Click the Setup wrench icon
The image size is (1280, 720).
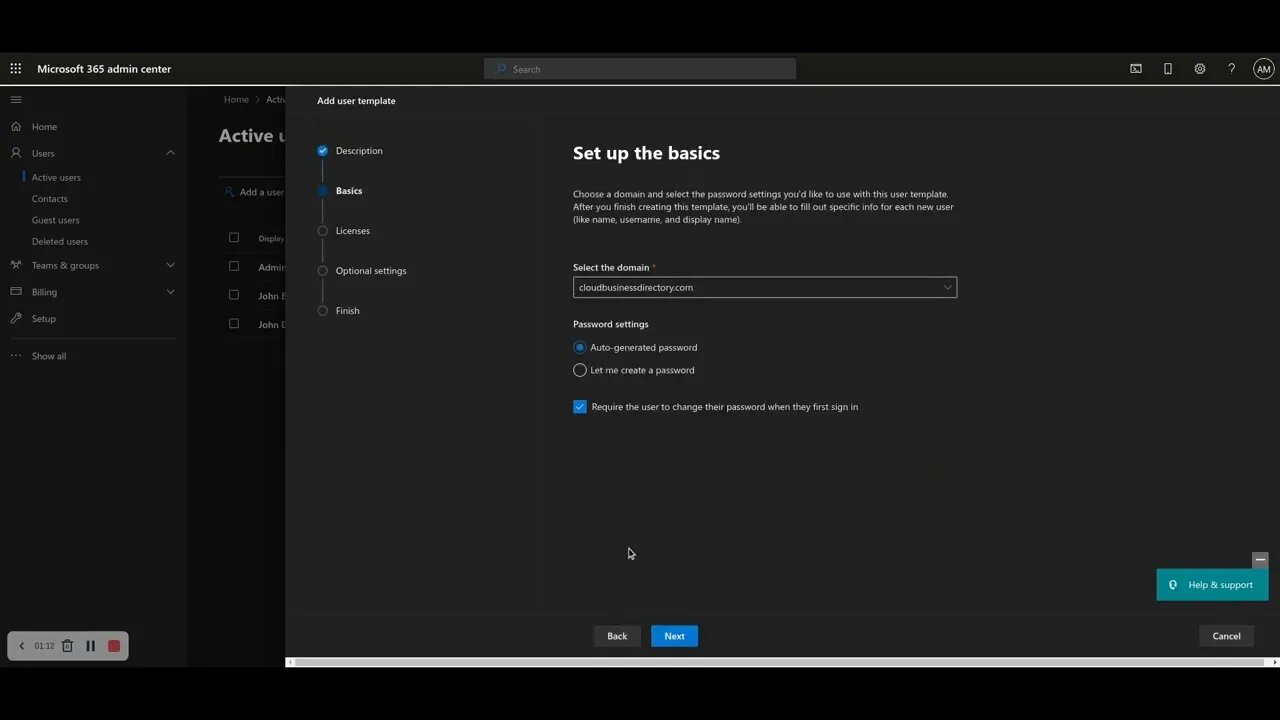(16, 318)
